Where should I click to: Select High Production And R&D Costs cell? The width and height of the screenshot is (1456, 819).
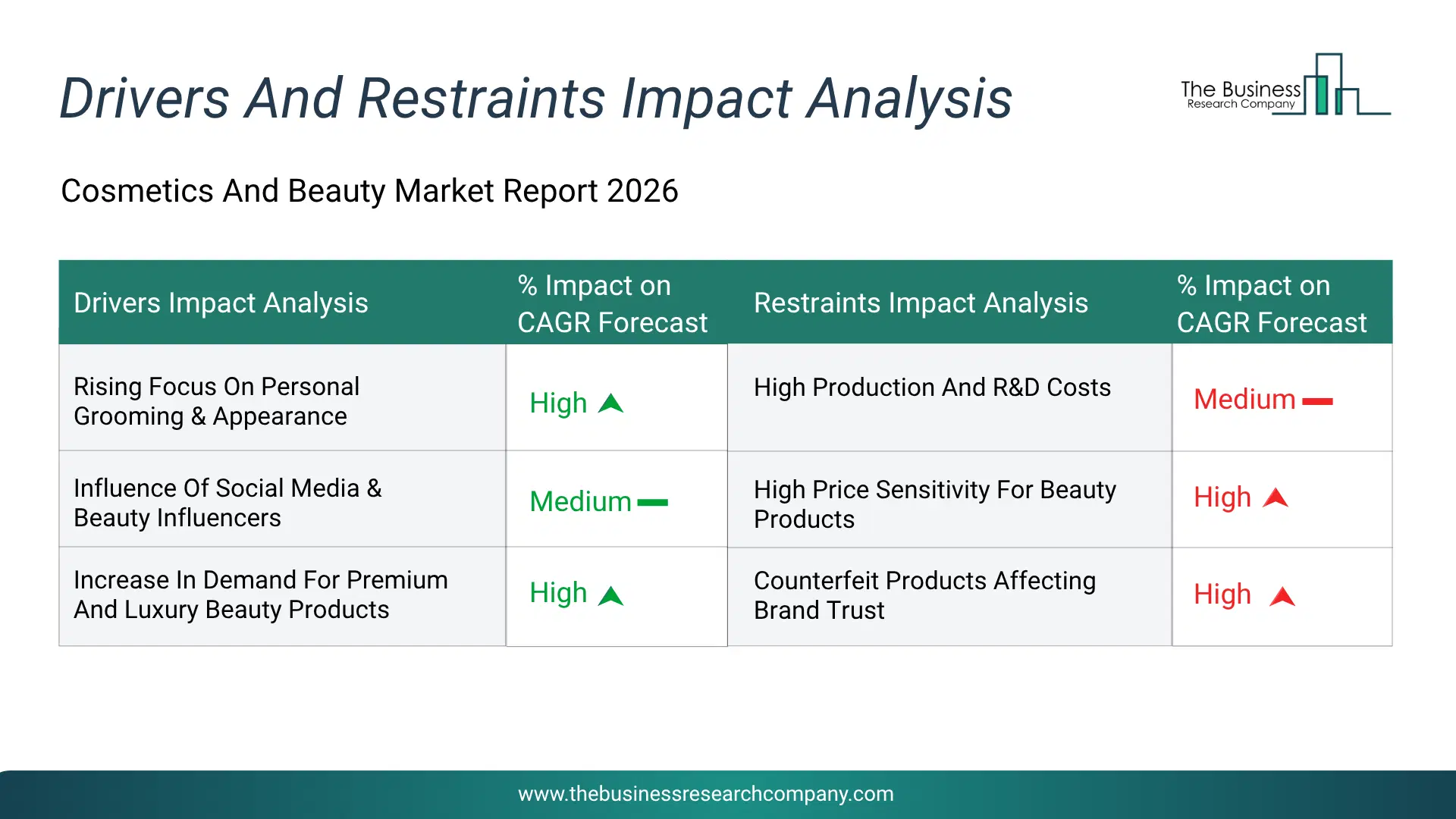949,398
